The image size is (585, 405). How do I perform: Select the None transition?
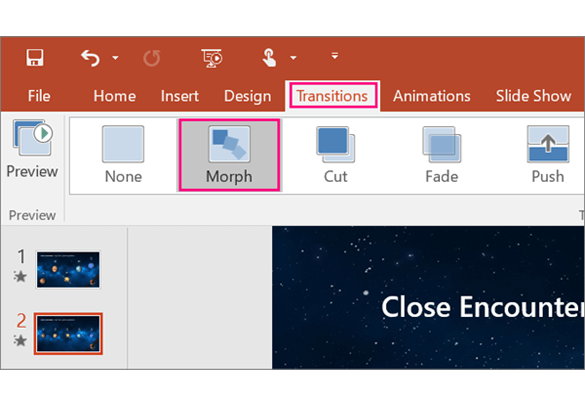click(x=123, y=155)
